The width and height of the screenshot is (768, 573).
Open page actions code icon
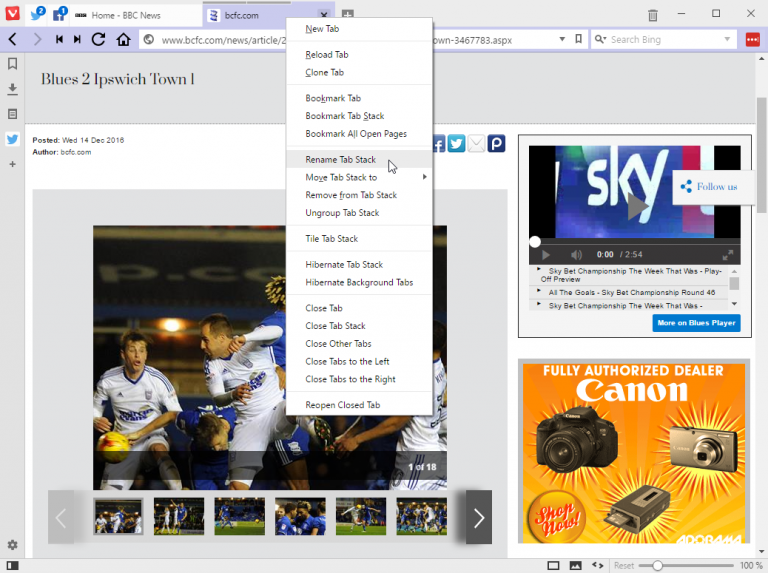point(598,566)
